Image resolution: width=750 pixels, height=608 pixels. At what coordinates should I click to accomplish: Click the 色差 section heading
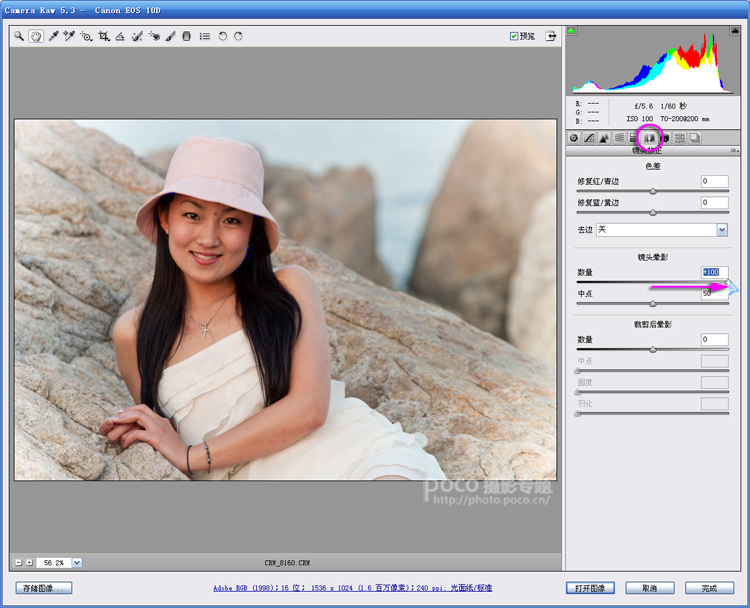pyautogui.click(x=652, y=166)
